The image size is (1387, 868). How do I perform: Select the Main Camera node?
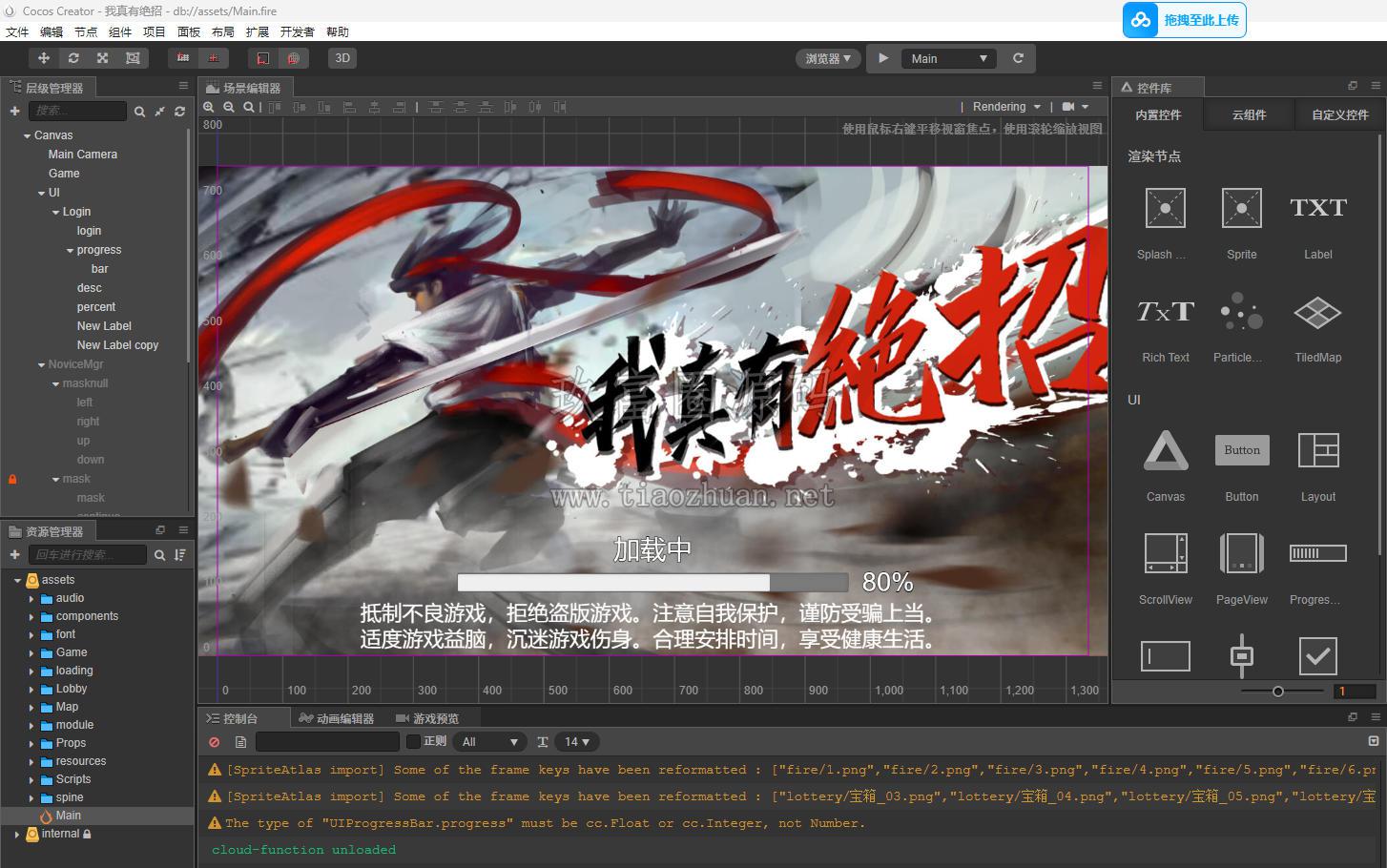[83, 155]
